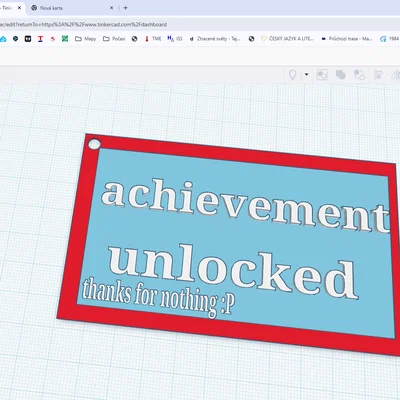The height and width of the screenshot is (400, 400).
Task: Open the dark blue round bookmark icon
Action: tap(15, 39)
